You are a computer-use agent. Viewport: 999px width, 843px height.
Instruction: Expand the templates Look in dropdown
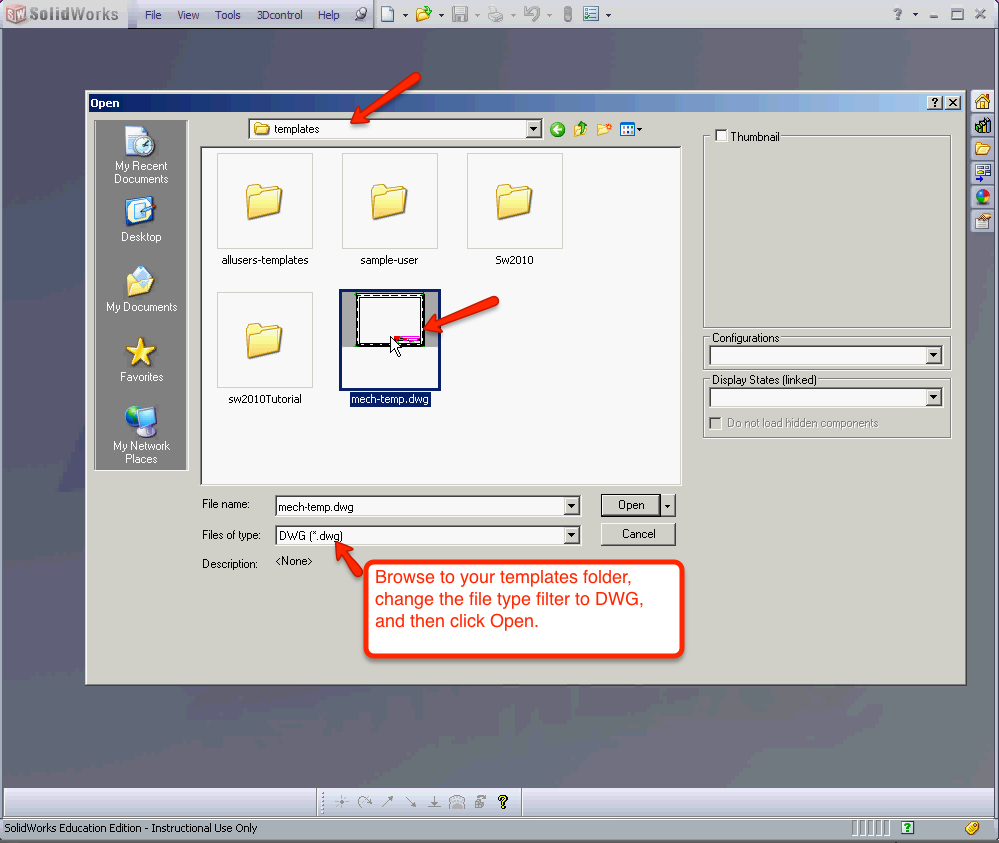click(x=534, y=129)
